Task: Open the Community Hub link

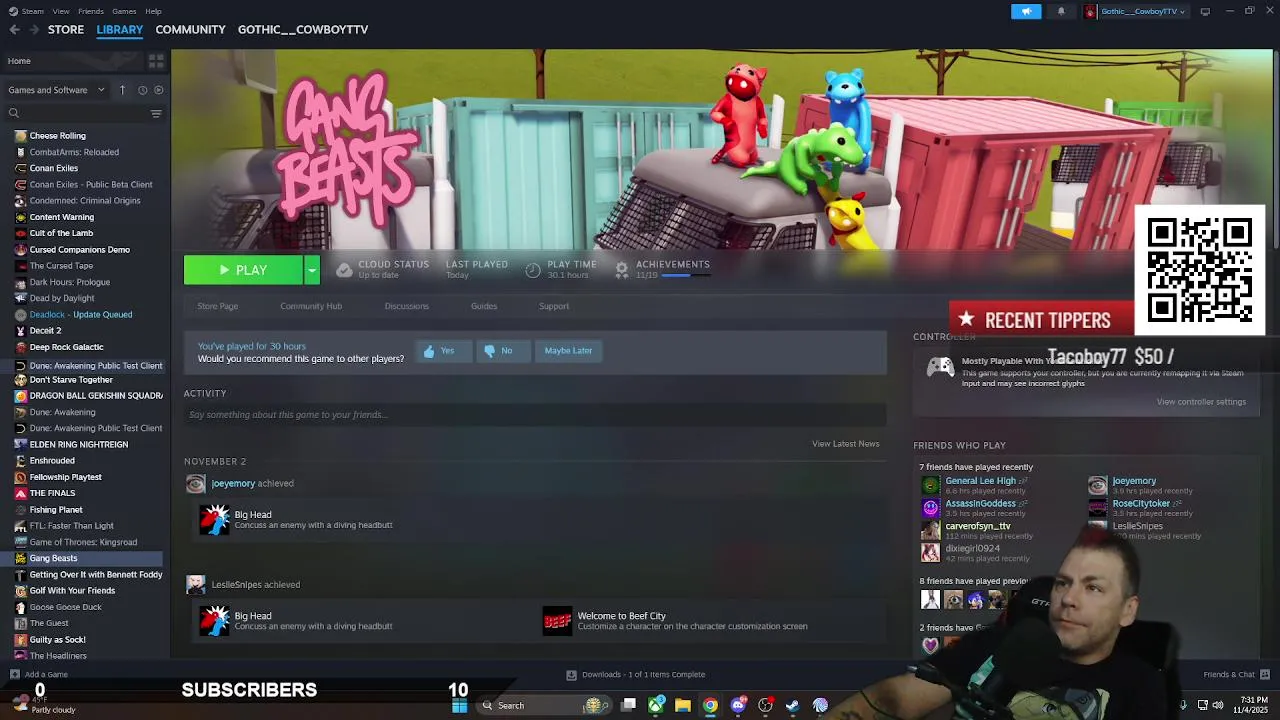Action: (311, 306)
